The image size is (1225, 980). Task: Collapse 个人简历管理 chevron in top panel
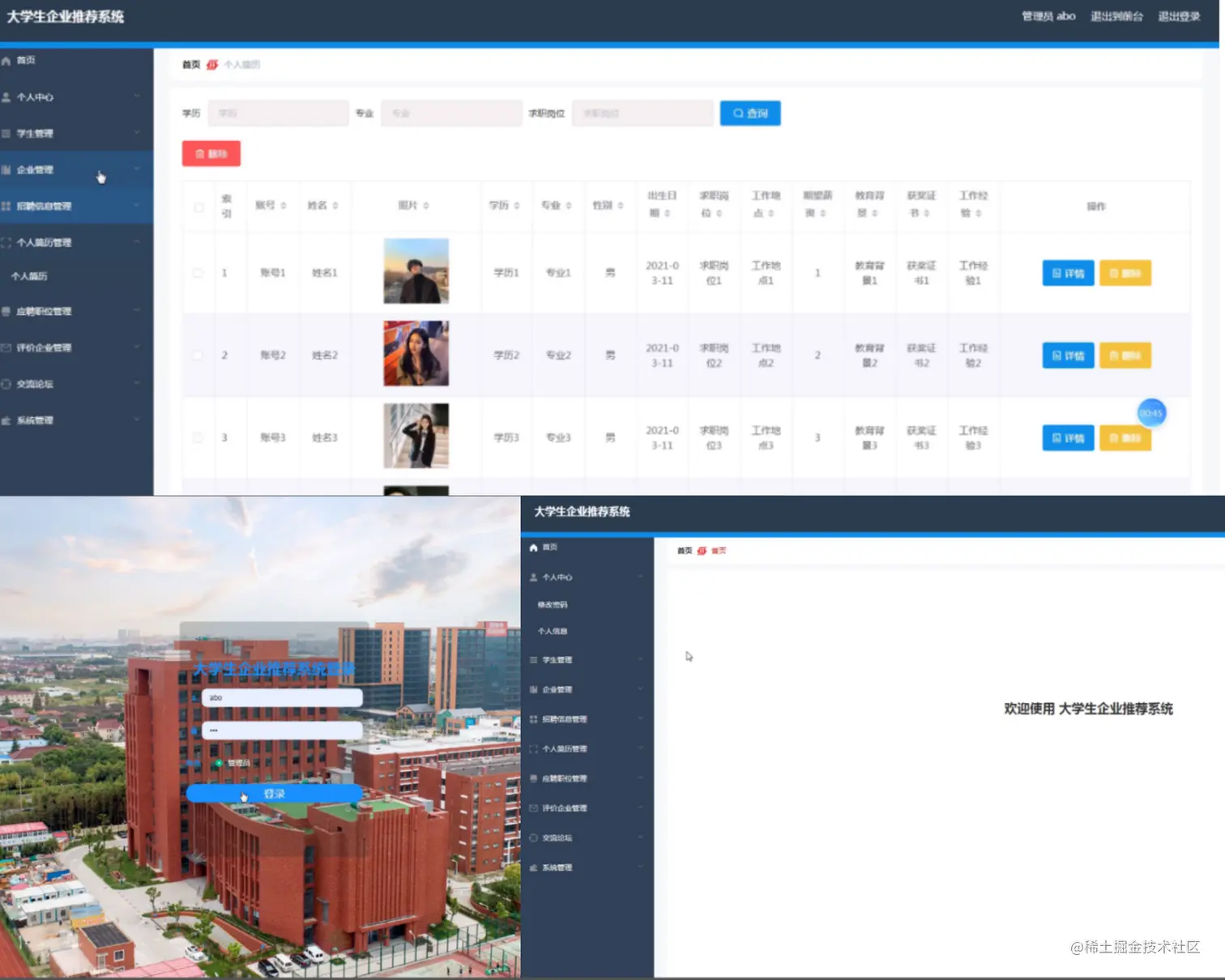click(x=136, y=242)
